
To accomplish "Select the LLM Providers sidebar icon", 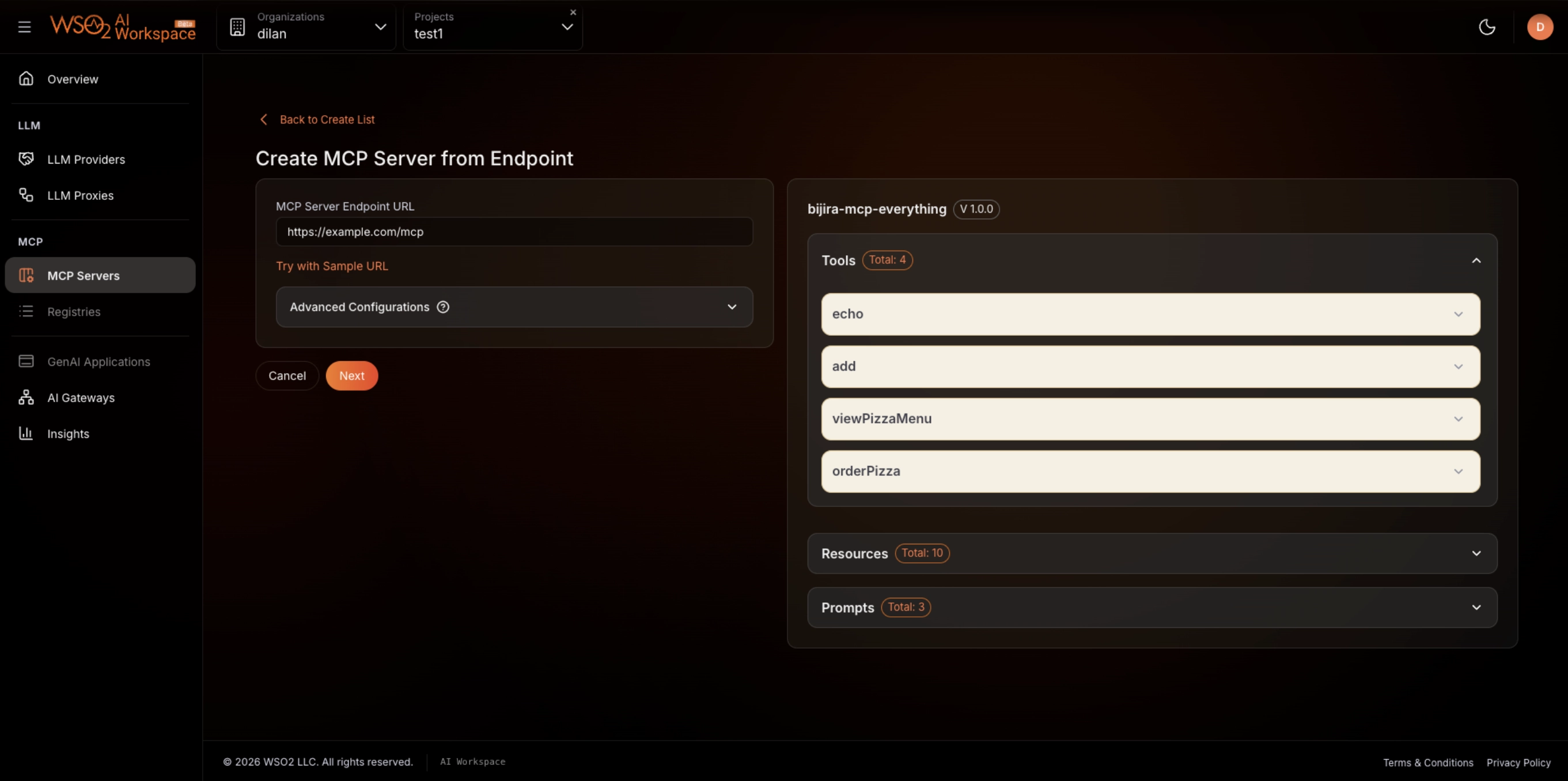I will click(25, 158).
